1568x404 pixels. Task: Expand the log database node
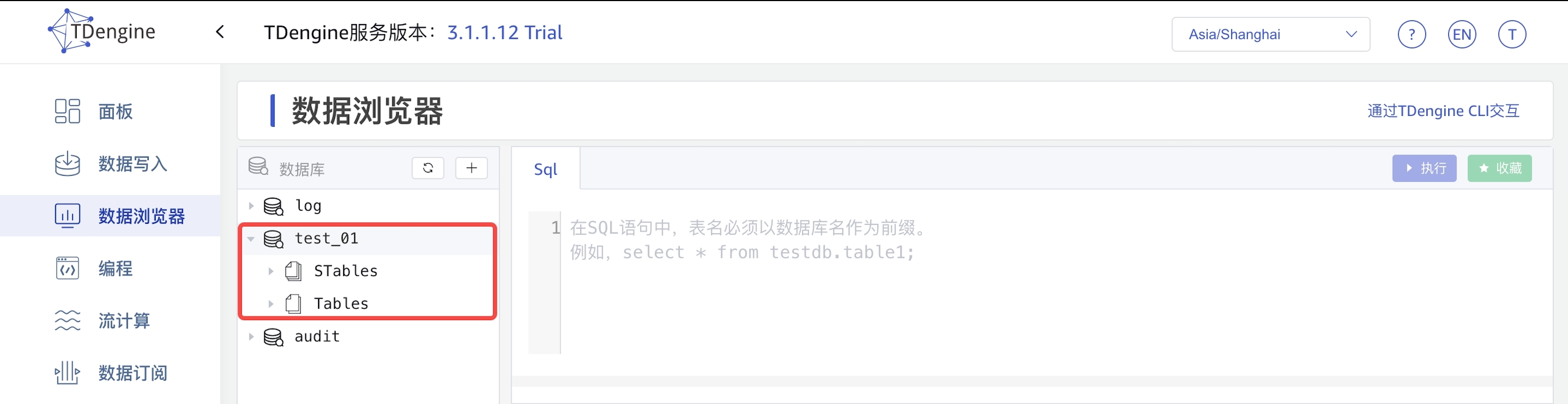(x=251, y=206)
